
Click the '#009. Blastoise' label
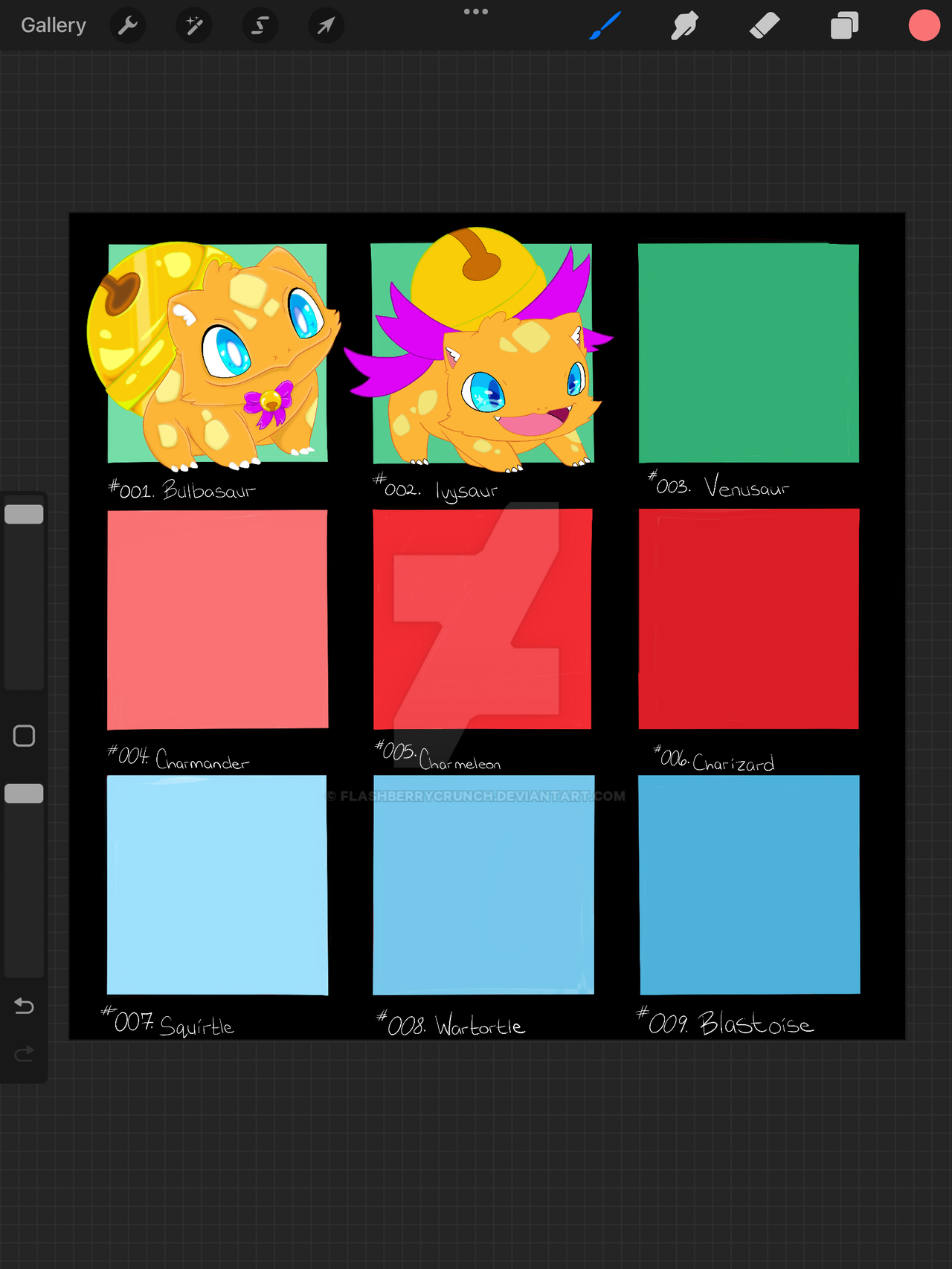(x=725, y=1021)
